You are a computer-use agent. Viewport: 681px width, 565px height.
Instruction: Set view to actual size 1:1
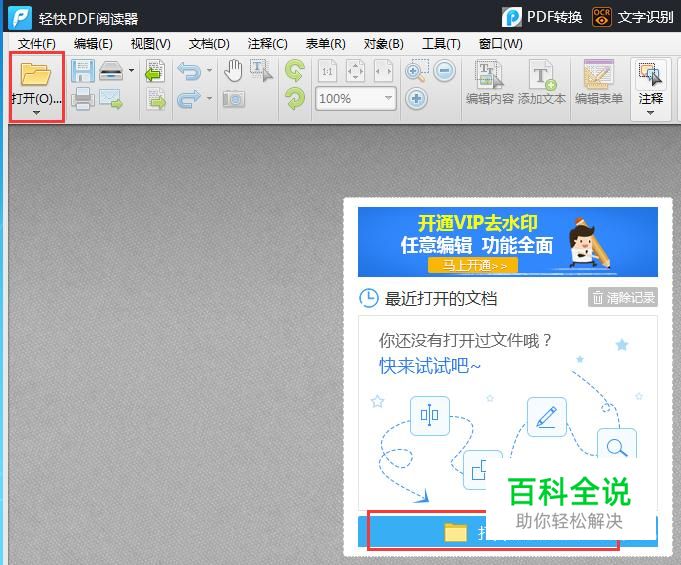pyautogui.click(x=327, y=71)
